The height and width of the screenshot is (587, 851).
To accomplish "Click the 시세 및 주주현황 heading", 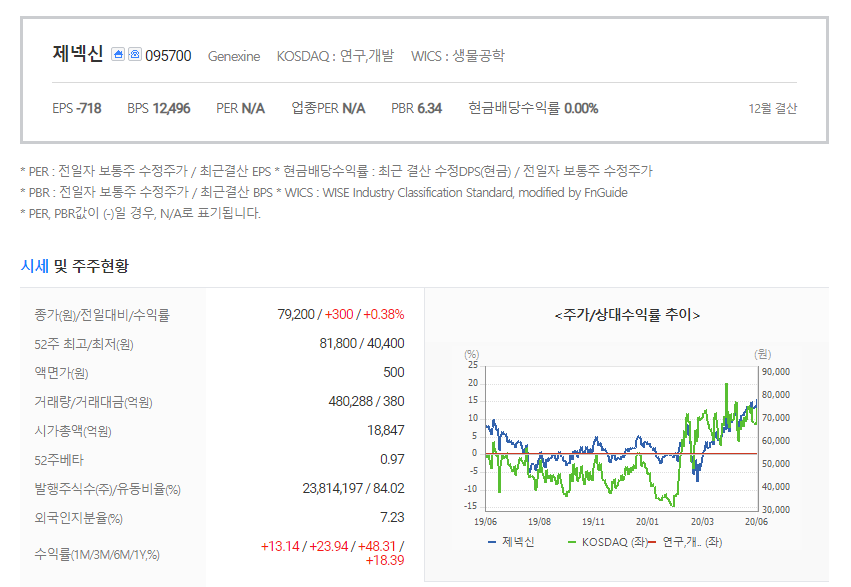I will (x=75, y=266).
